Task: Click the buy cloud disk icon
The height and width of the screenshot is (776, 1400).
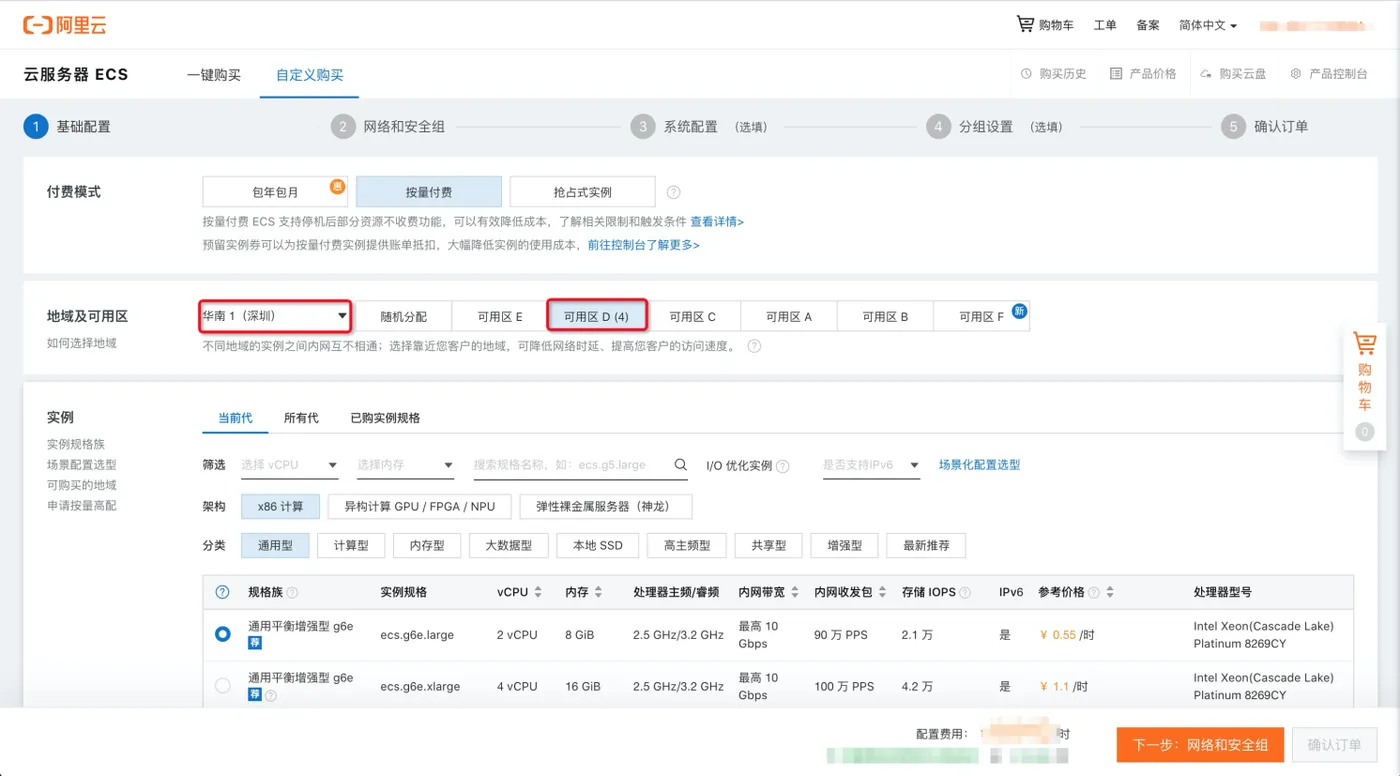Action: [x=1207, y=74]
